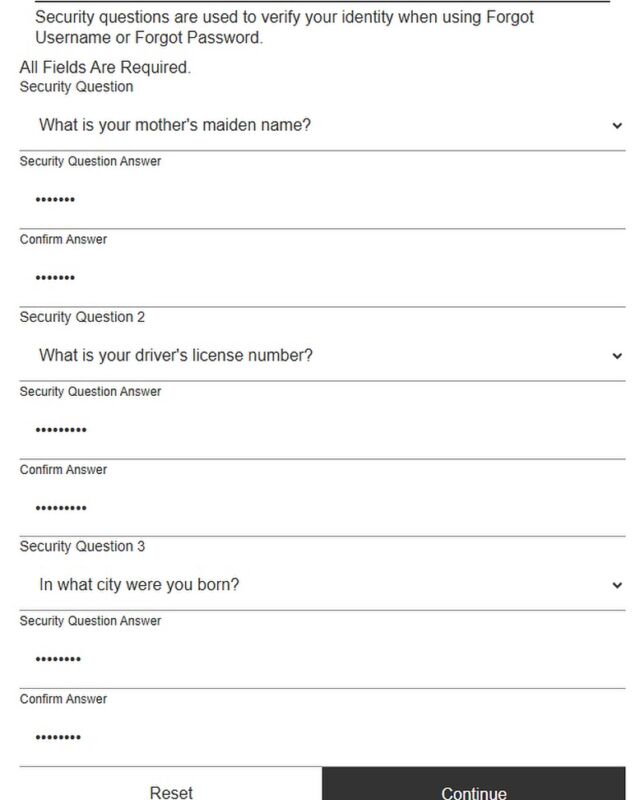
Task: Click the chevron arrow on the driver's license dropdown
Action: point(616,356)
